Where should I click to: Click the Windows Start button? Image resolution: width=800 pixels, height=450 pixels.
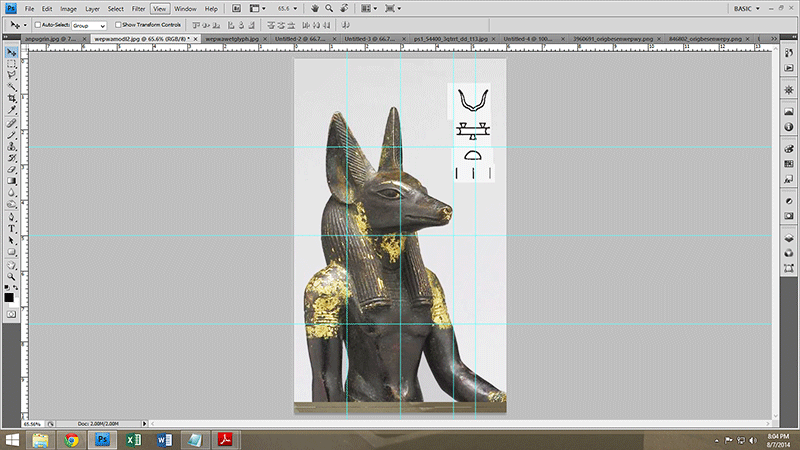click(x=12, y=439)
